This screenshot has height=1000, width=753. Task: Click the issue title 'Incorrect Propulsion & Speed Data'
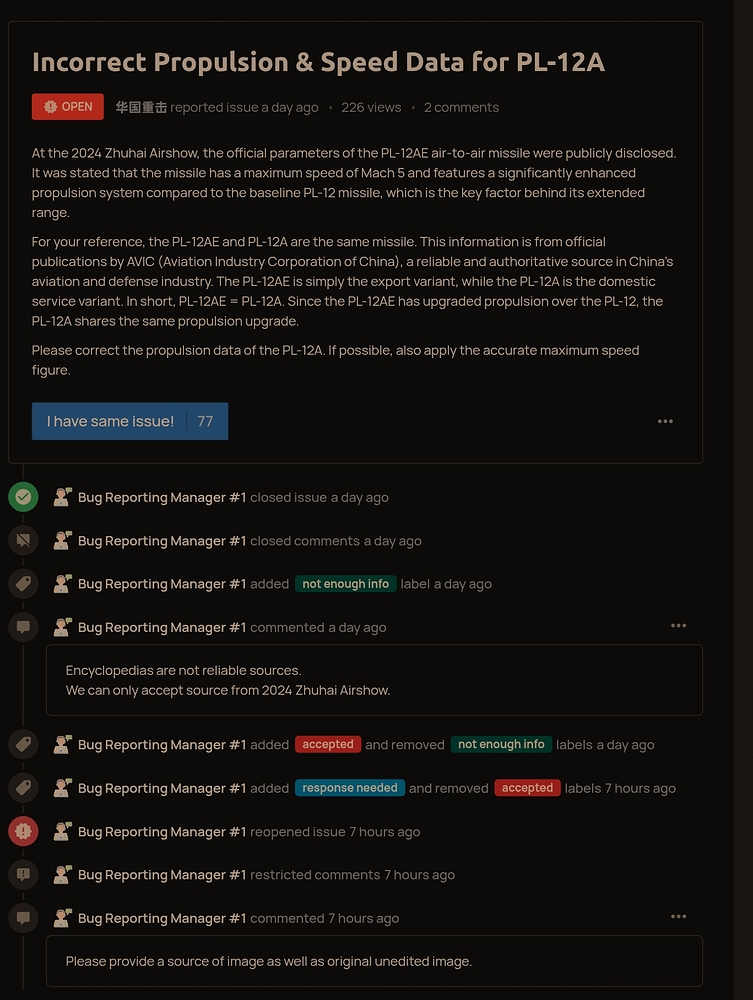(317, 62)
